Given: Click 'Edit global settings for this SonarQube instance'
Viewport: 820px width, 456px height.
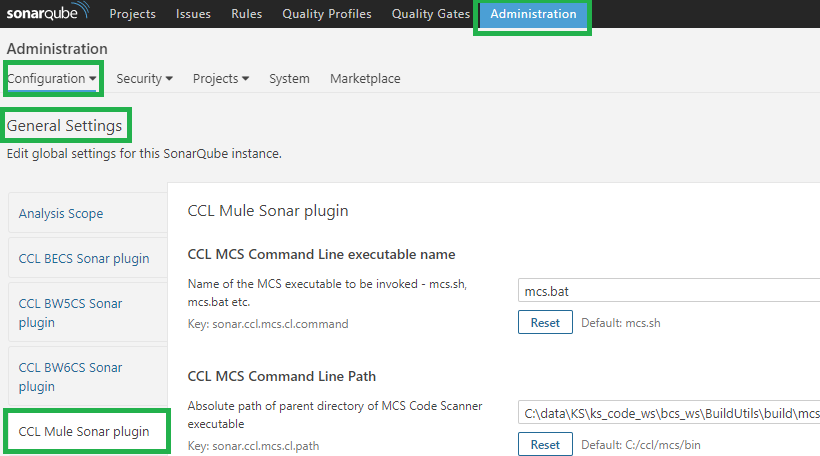Looking at the screenshot, I should pyautogui.click(x=144, y=153).
